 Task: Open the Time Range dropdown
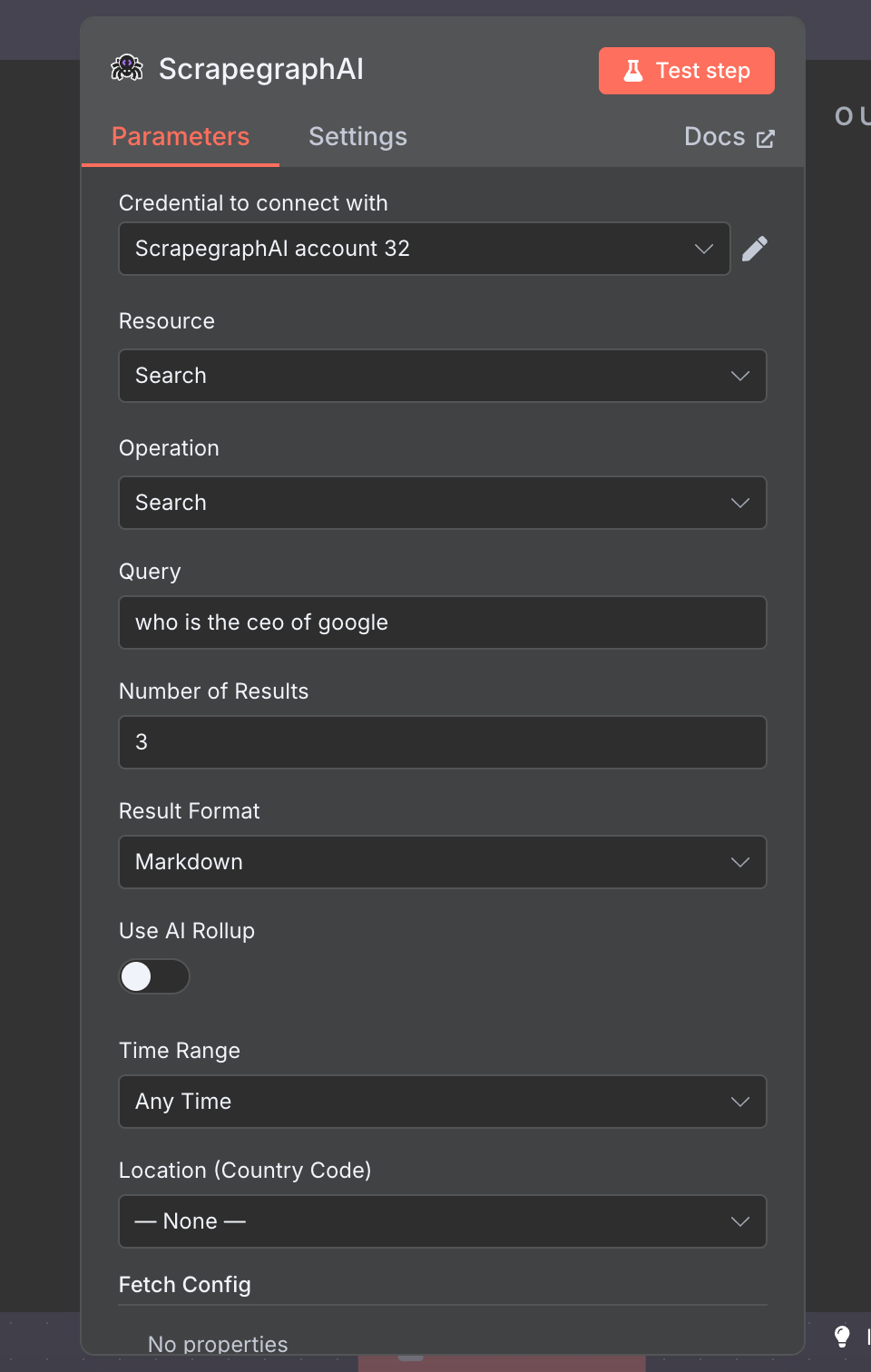pyautogui.click(x=443, y=1102)
